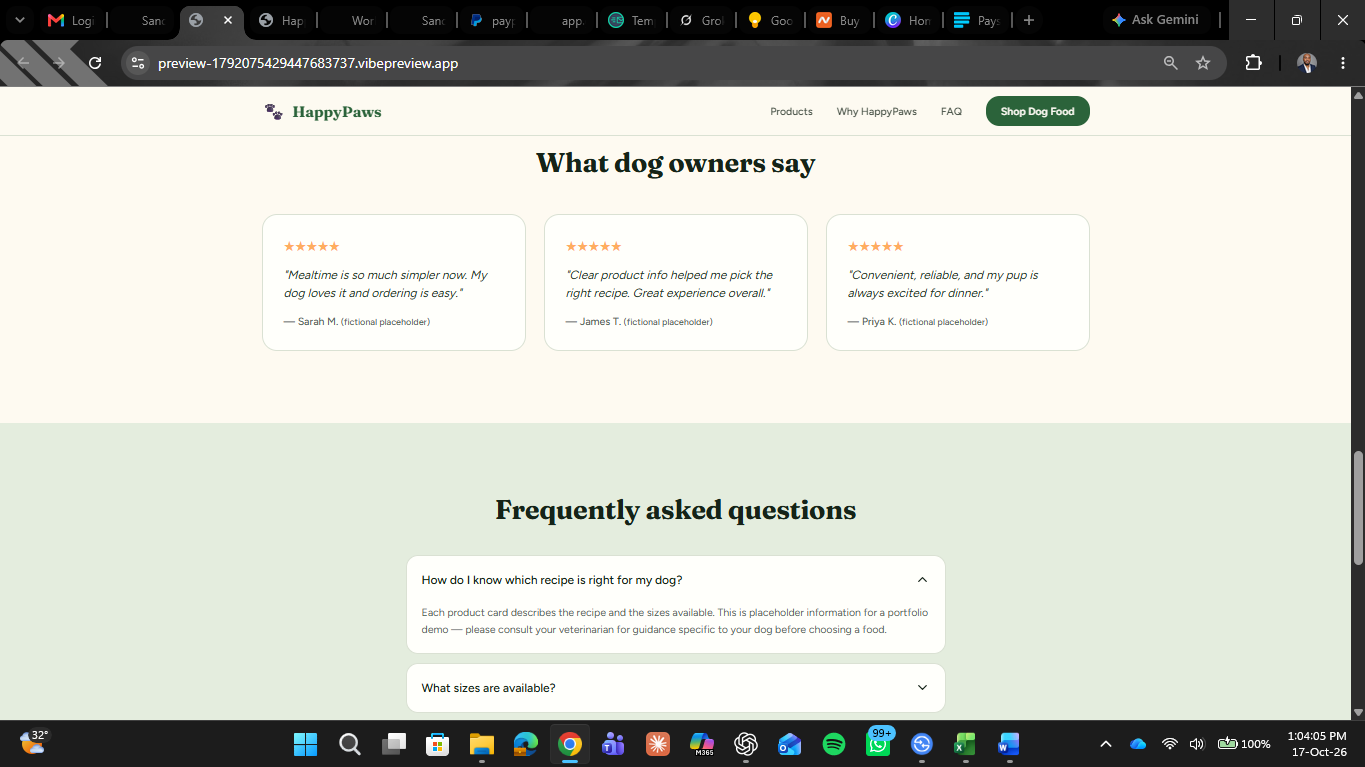The height and width of the screenshot is (767, 1365).
Task: Switch to the 'Goo' lightbulb tab
Action: point(769,20)
